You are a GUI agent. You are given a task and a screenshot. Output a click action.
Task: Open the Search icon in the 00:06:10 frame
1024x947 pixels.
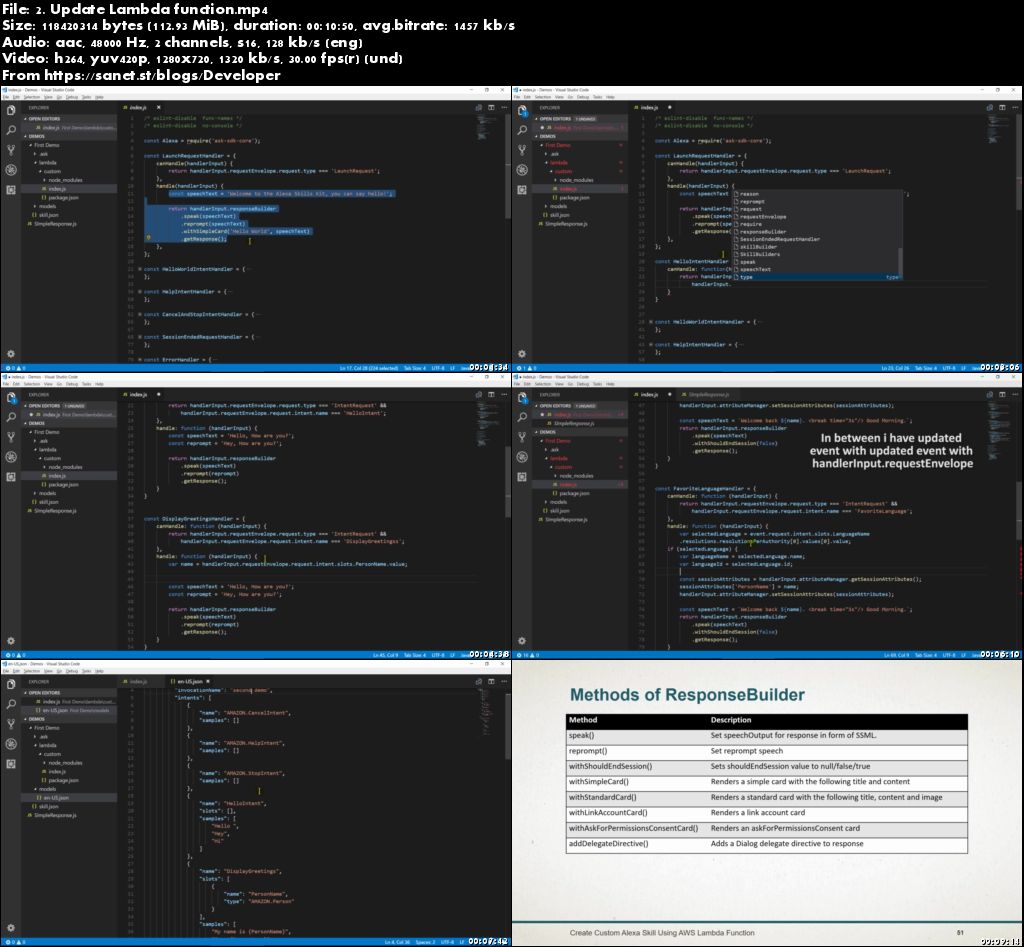click(522, 417)
